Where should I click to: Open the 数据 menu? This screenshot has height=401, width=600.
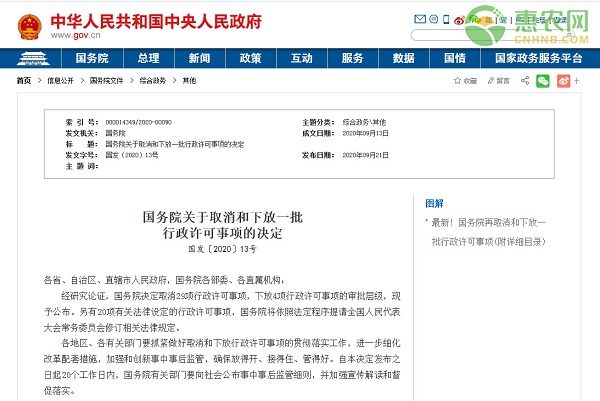click(404, 58)
